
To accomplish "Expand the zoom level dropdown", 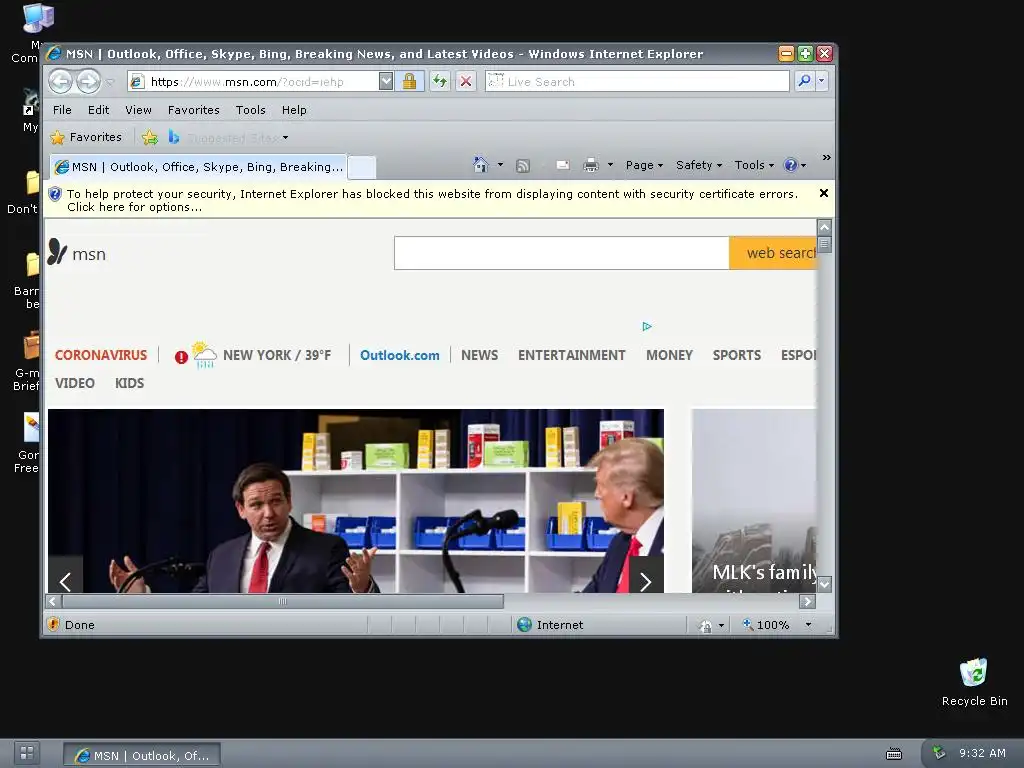I will click(x=808, y=625).
